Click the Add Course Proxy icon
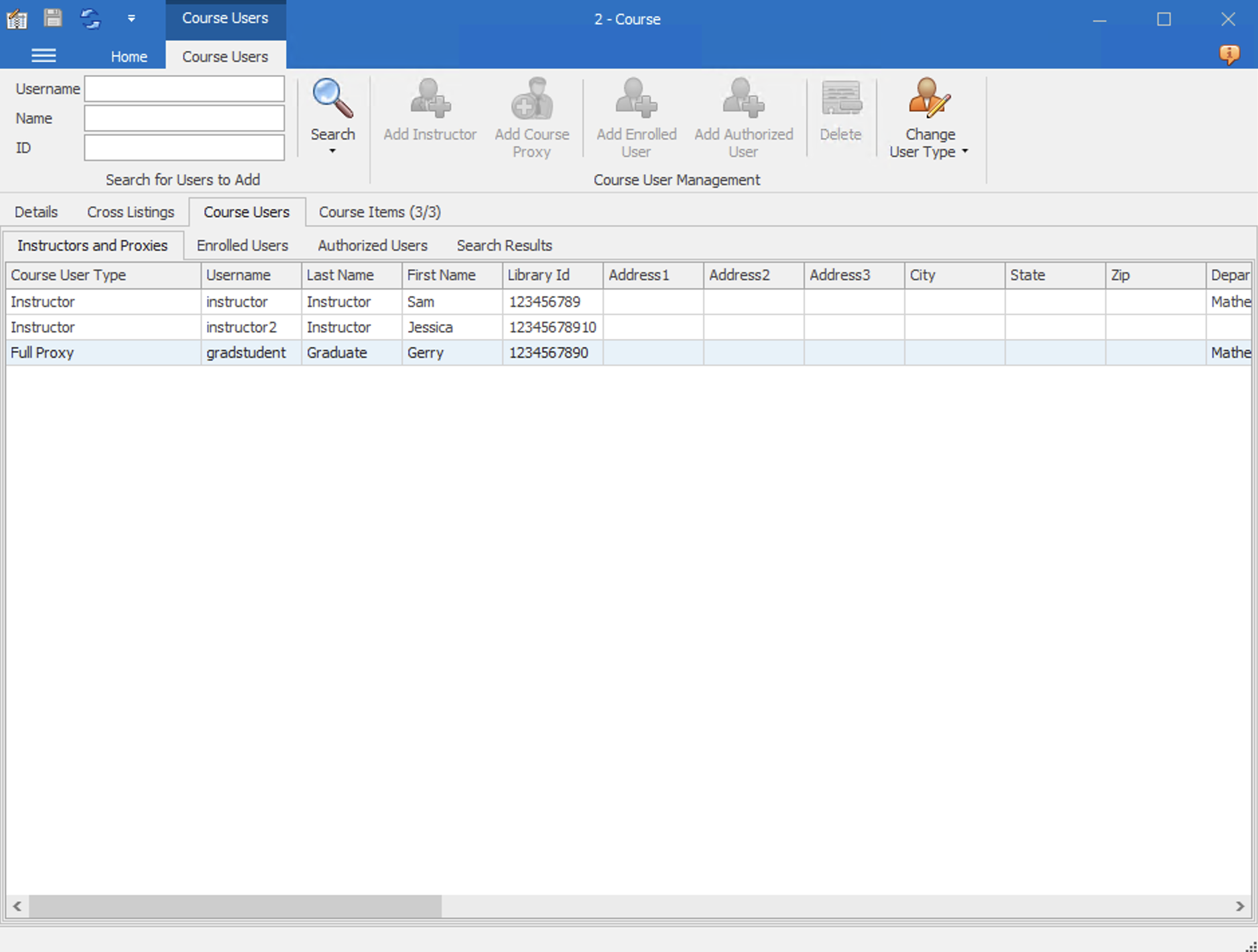The width and height of the screenshot is (1258, 952). [x=531, y=99]
